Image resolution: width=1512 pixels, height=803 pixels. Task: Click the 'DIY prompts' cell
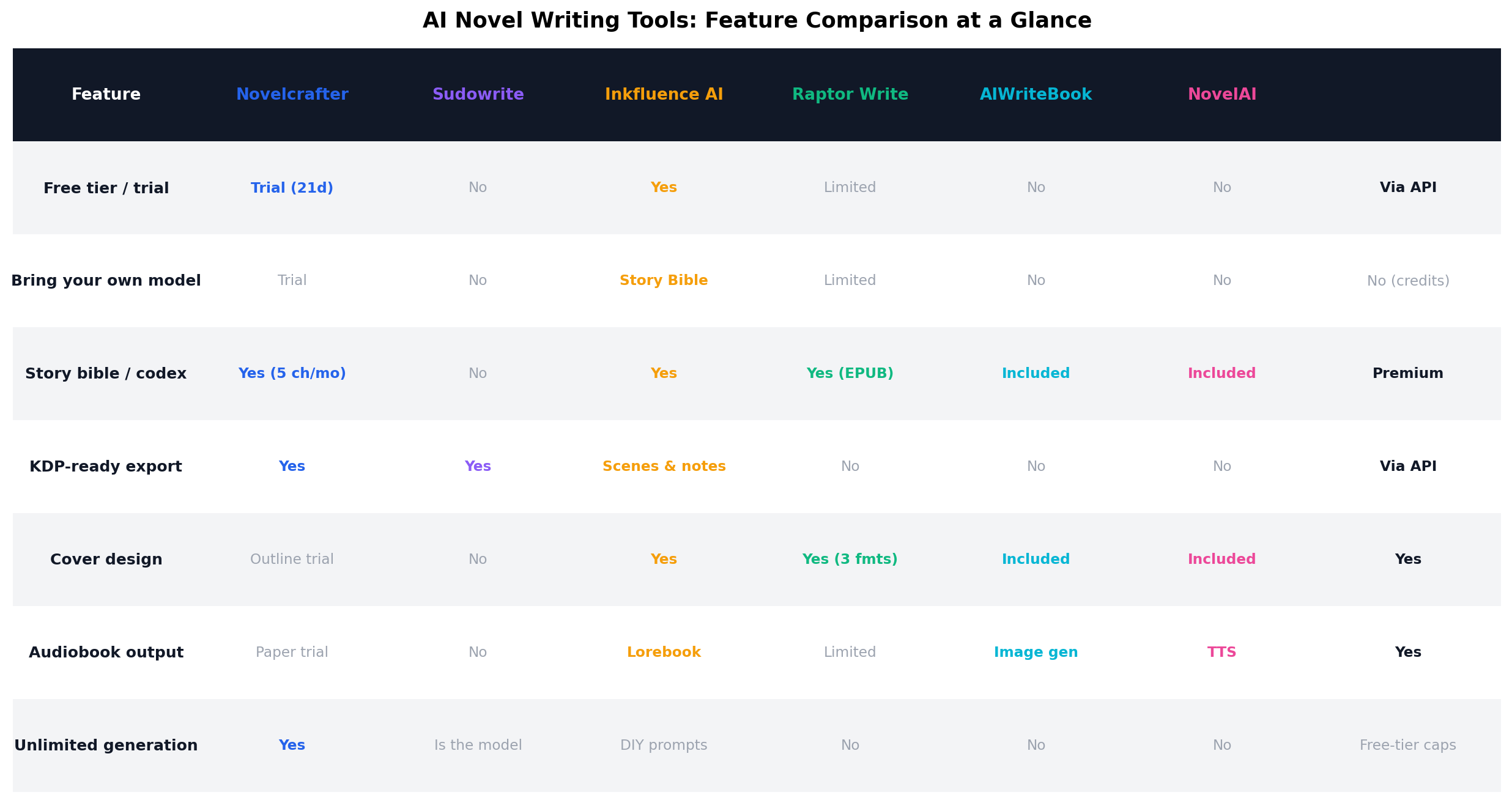pos(664,746)
